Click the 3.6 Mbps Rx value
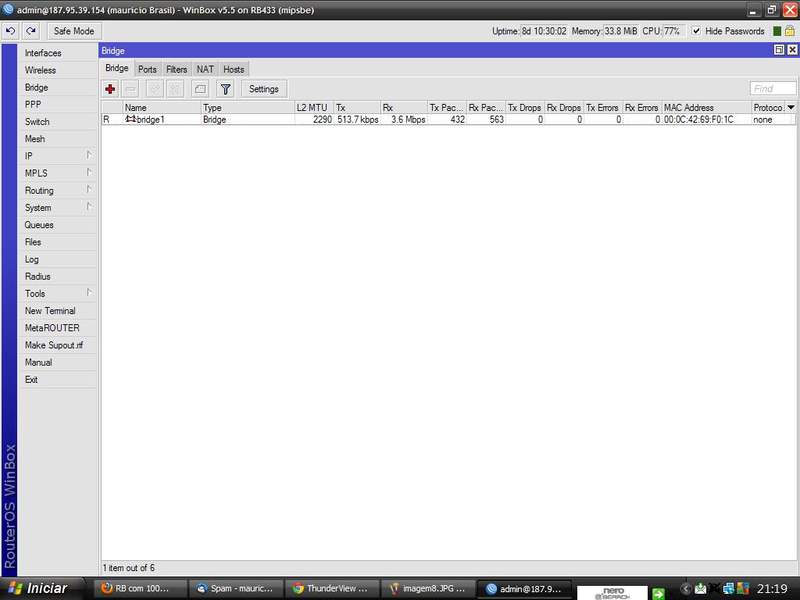The image size is (800, 600). [x=408, y=119]
